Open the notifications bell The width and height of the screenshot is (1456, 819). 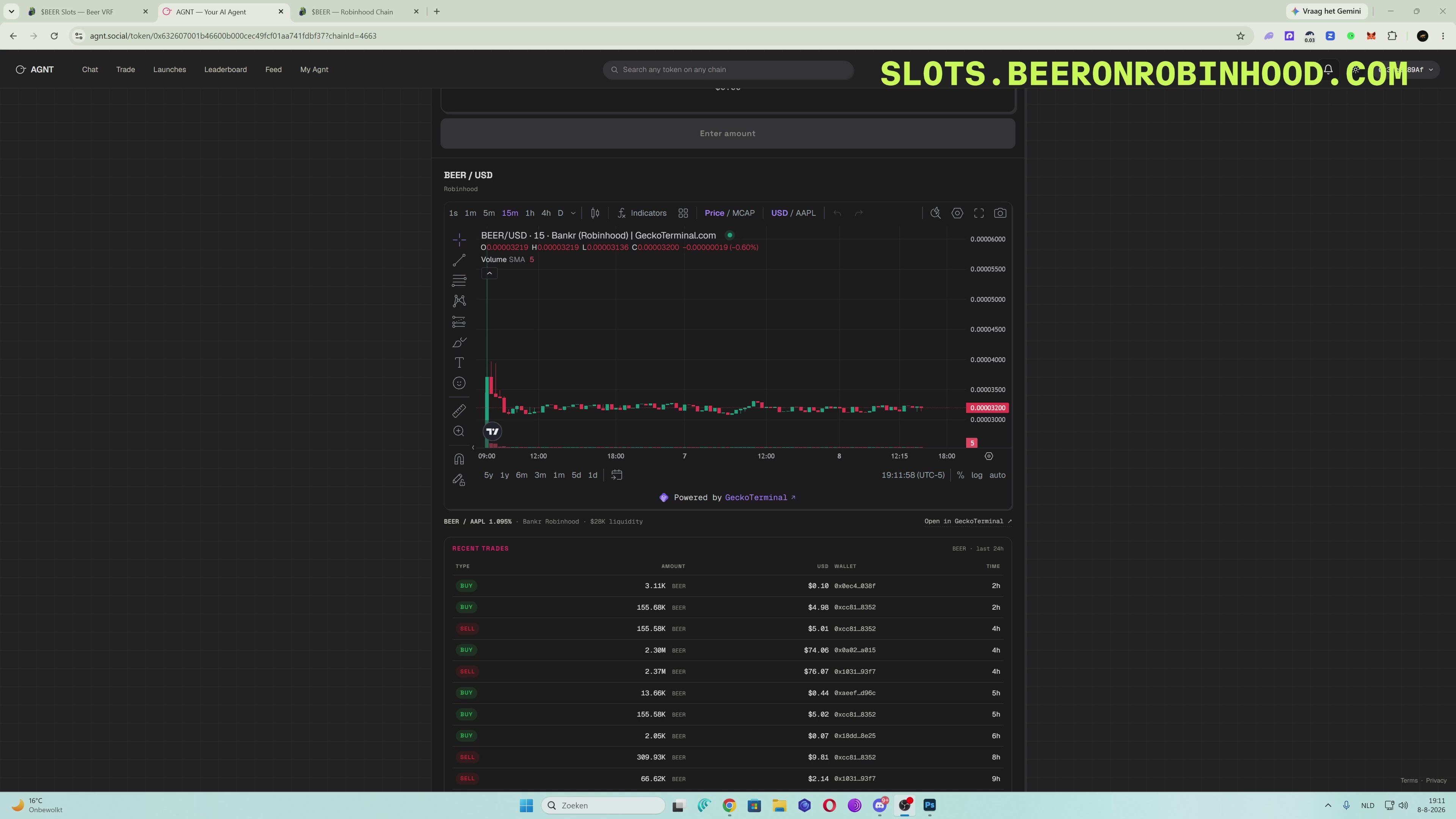click(x=1328, y=69)
